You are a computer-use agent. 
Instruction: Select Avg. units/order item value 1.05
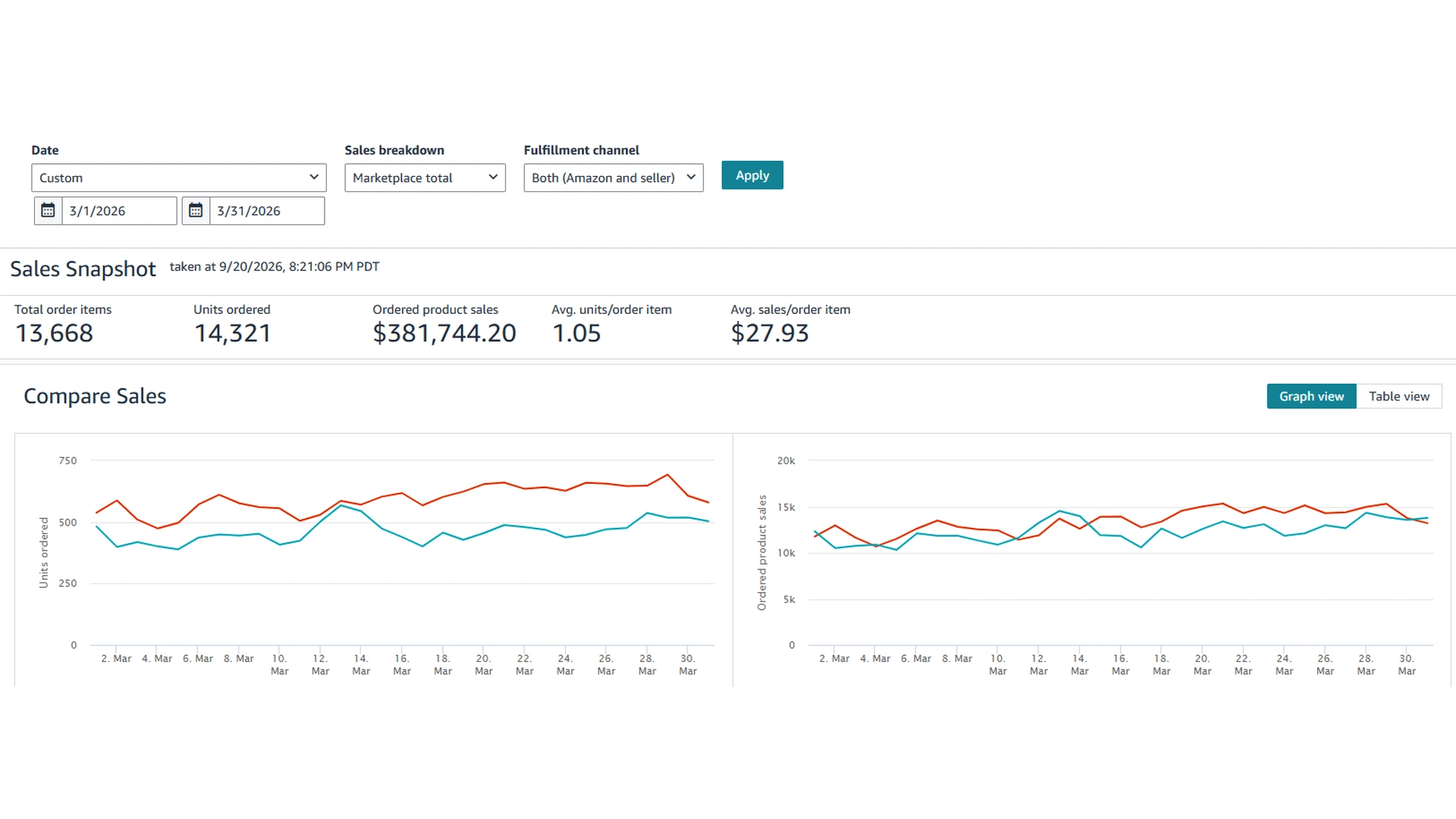click(576, 333)
